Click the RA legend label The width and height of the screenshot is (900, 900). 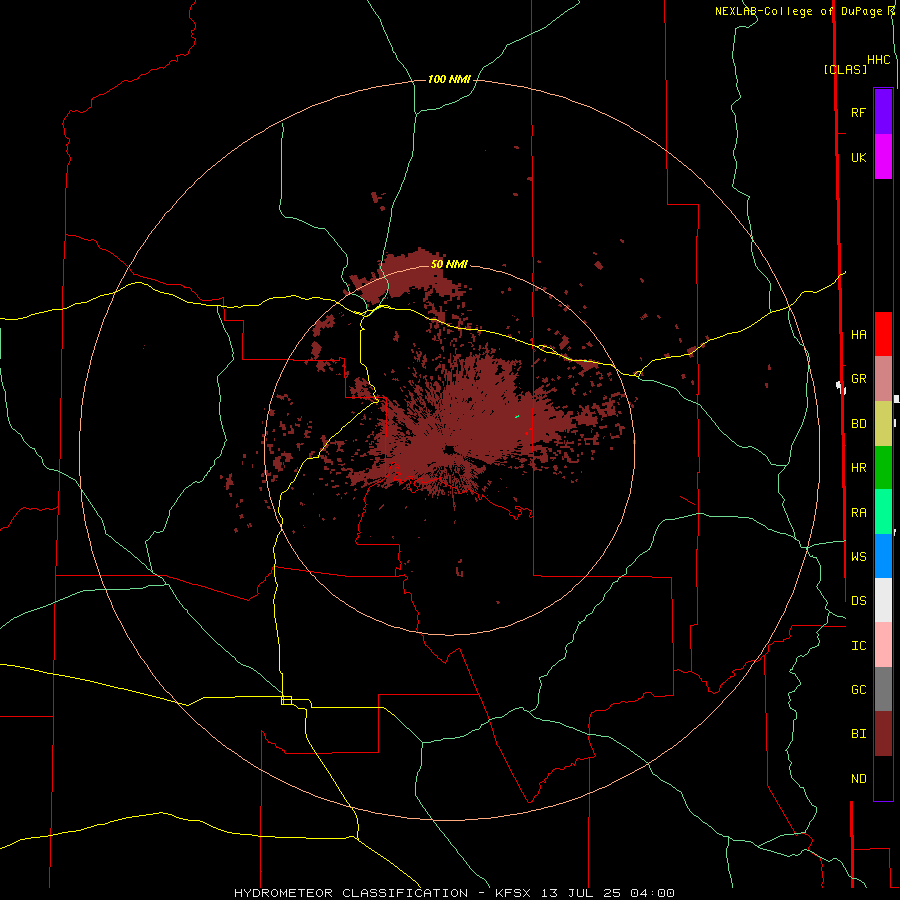[x=858, y=513]
